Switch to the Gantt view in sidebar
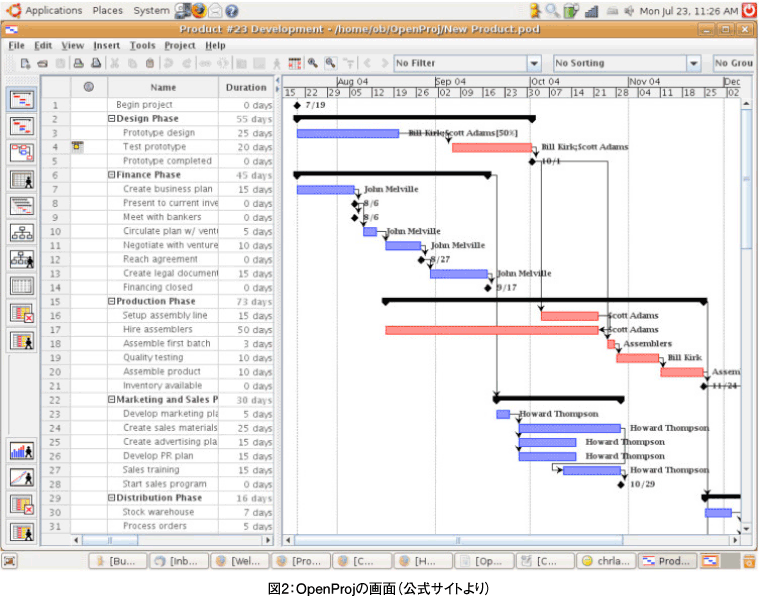The height and width of the screenshot is (602, 759). pyautogui.click(x=22, y=100)
